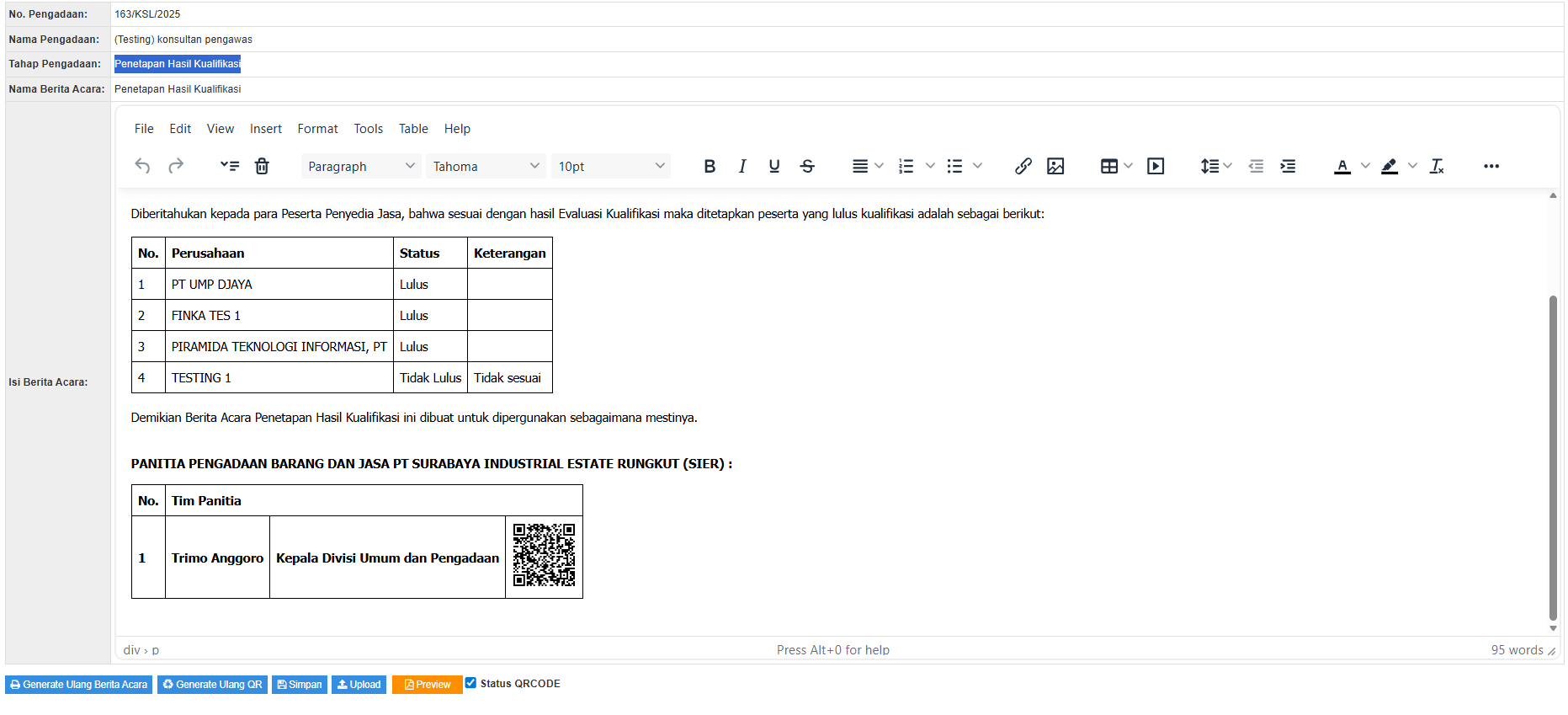Click the trash delete icon in toolbar
The image size is (1568, 715).
click(262, 166)
